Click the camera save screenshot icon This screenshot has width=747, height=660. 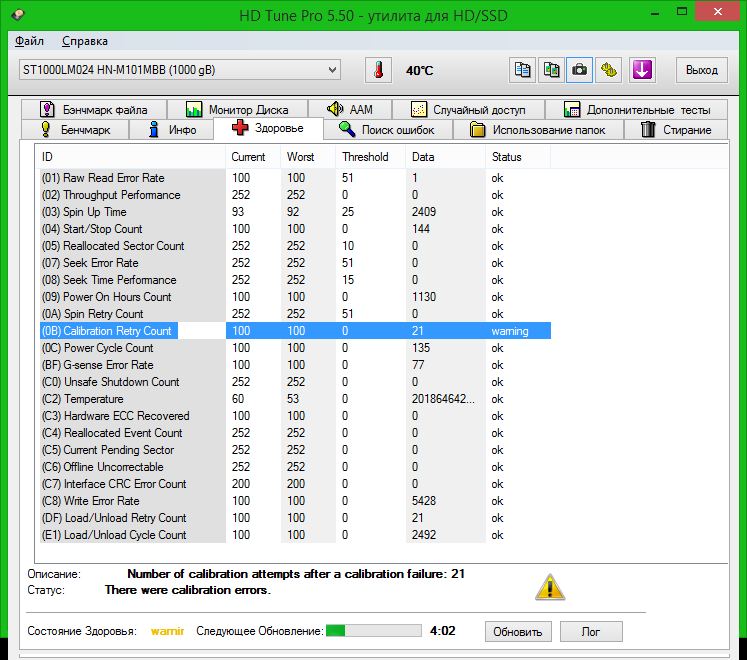pyautogui.click(x=579, y=70)
